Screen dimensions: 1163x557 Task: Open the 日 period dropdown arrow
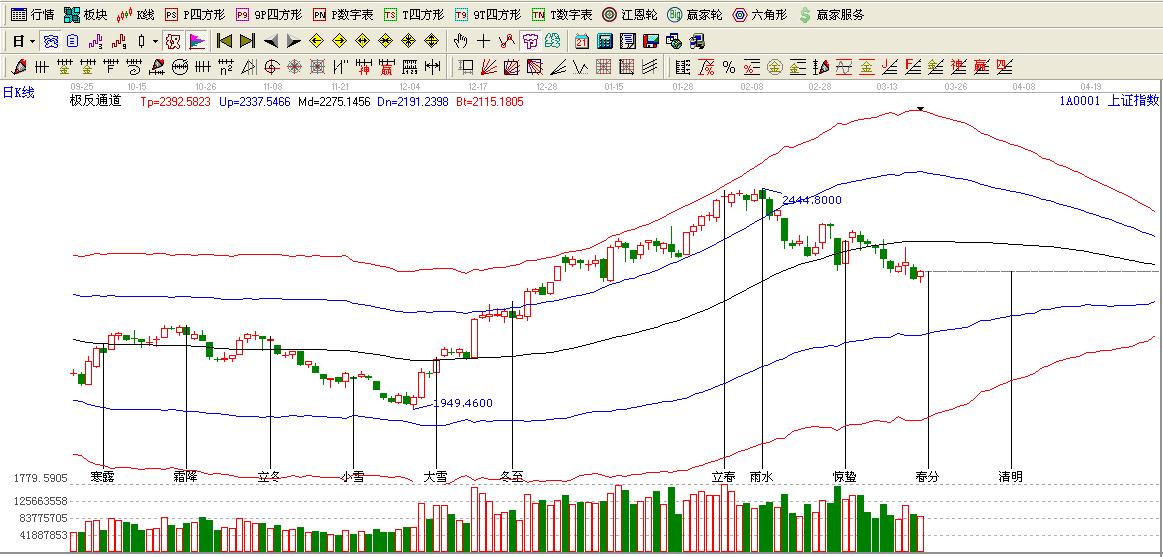(x=32, y=41)
